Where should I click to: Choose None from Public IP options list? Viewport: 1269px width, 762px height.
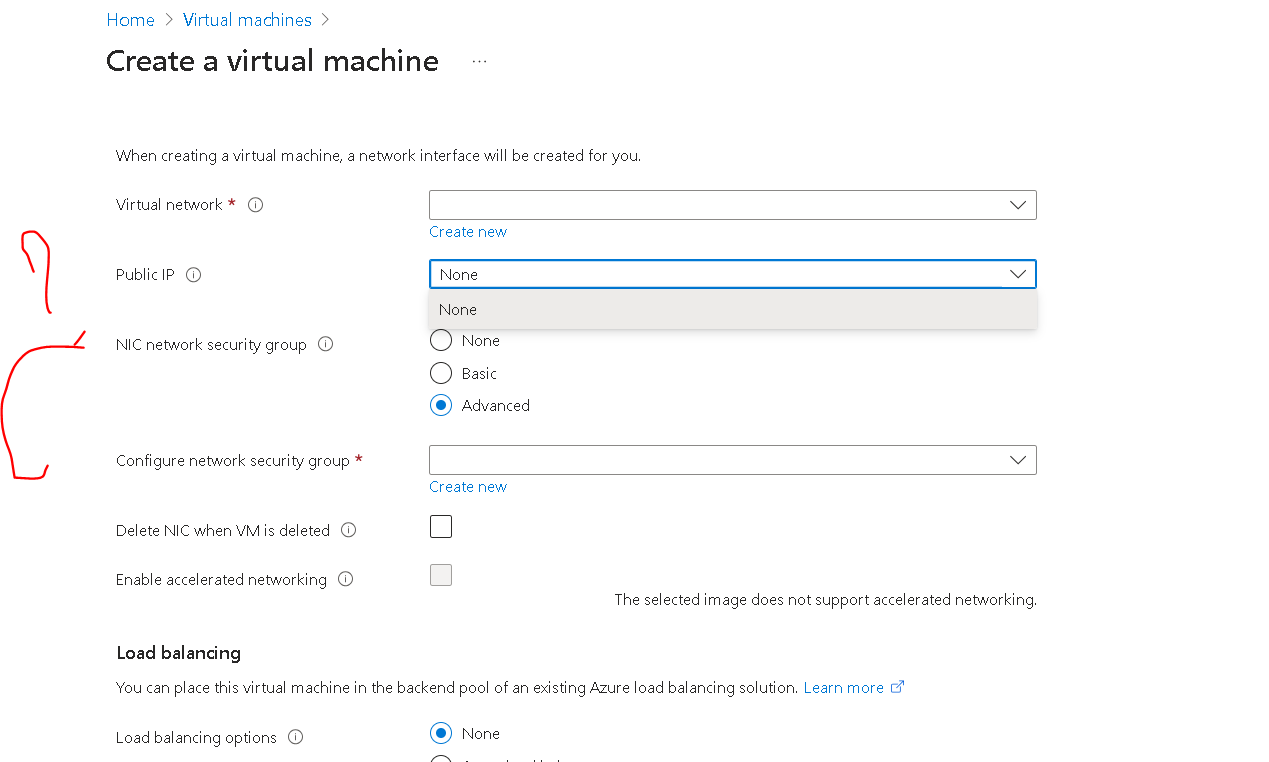point(732,310)
